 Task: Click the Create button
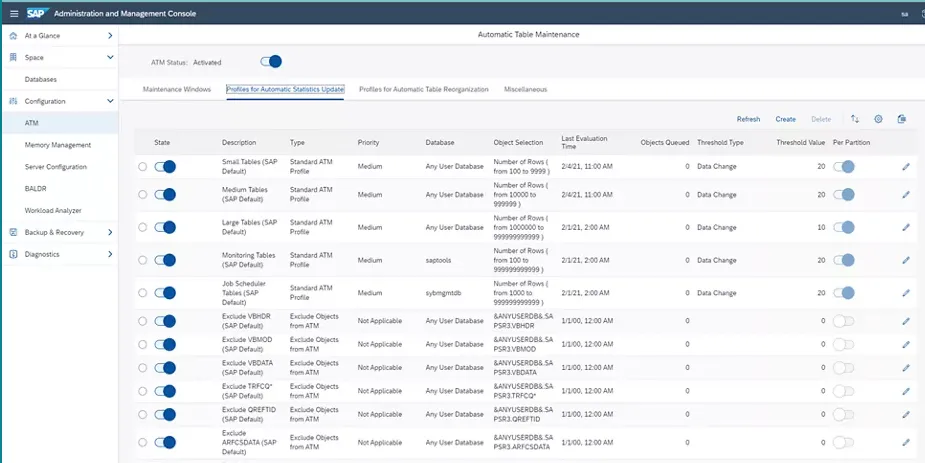coord(785,119)
